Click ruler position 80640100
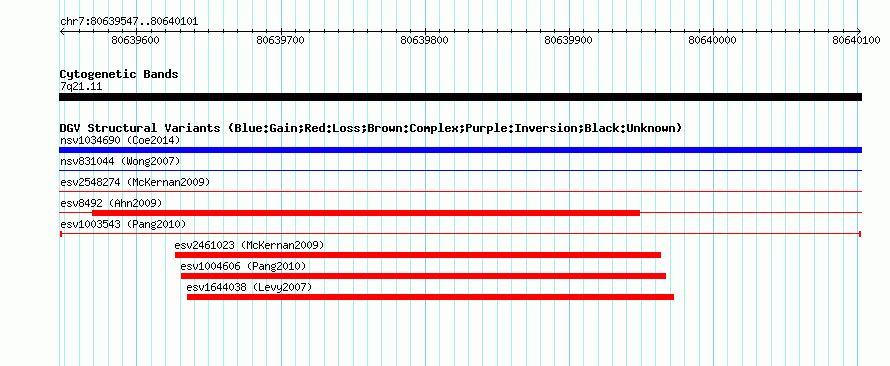 857,40
